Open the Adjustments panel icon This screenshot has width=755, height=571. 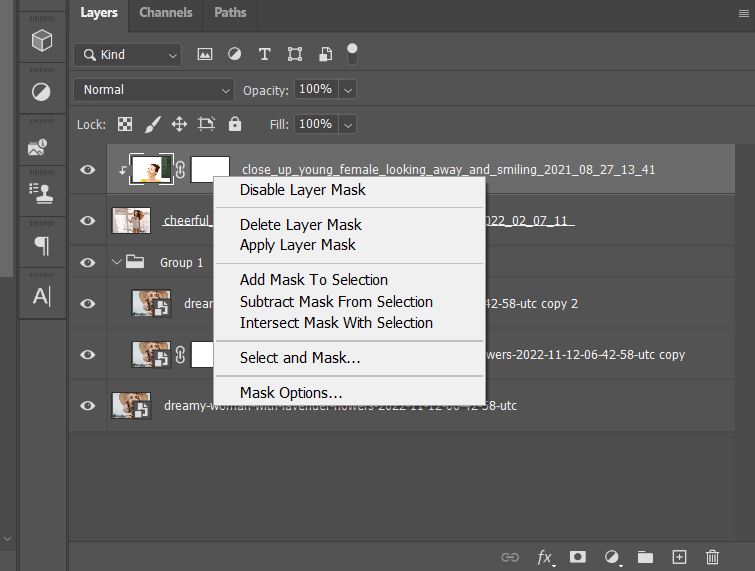(41, 91)
